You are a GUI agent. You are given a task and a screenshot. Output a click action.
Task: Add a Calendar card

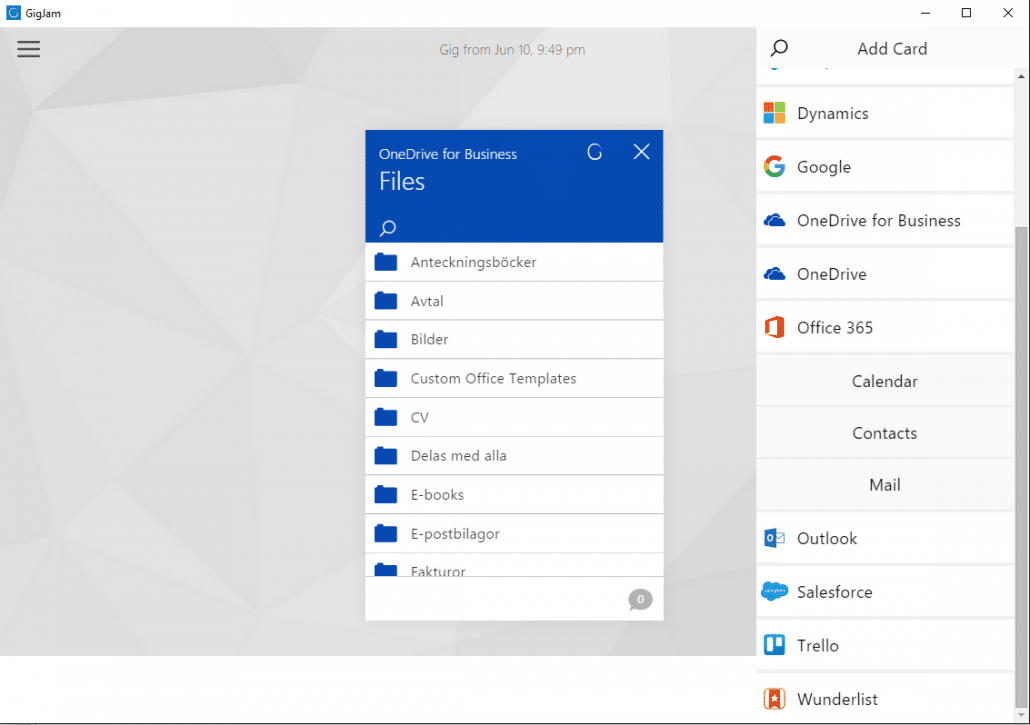point(884,381)
